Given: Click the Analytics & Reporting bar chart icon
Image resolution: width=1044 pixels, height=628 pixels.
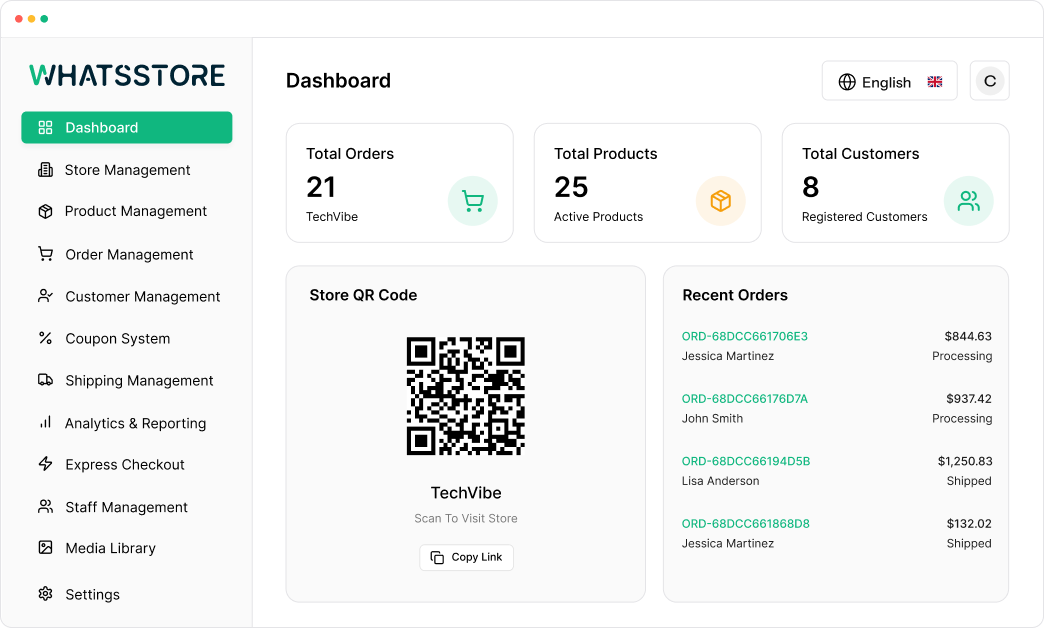Looking at the screenshot, I should click(45, 422).
